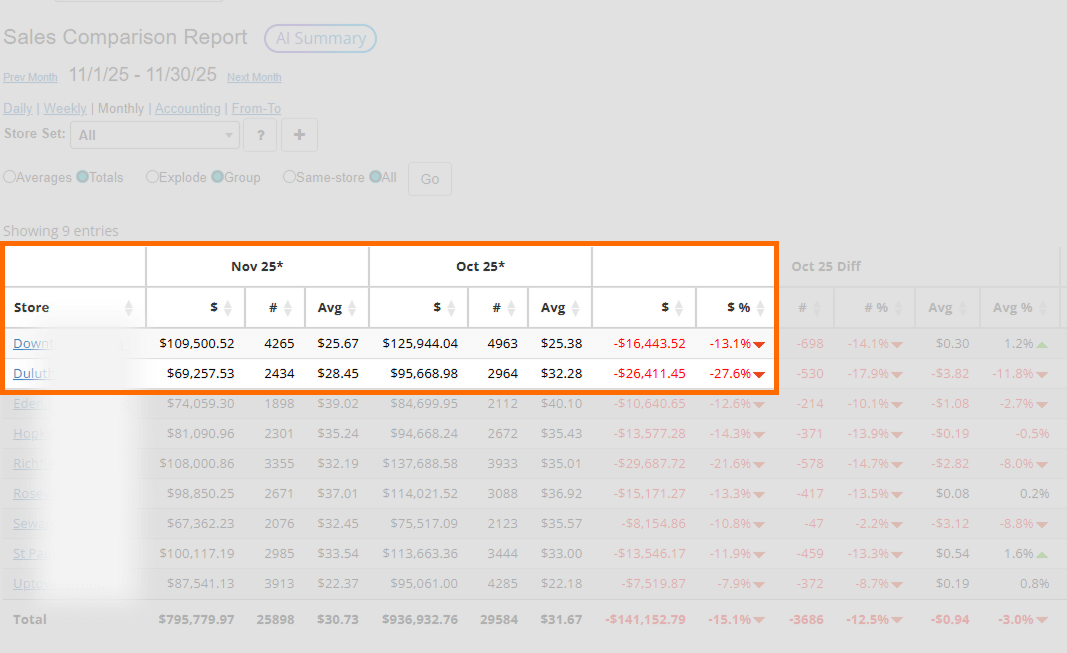Click the AI Summary button
The height and width of the screenshot is (653, 1067).
point(320,39)
